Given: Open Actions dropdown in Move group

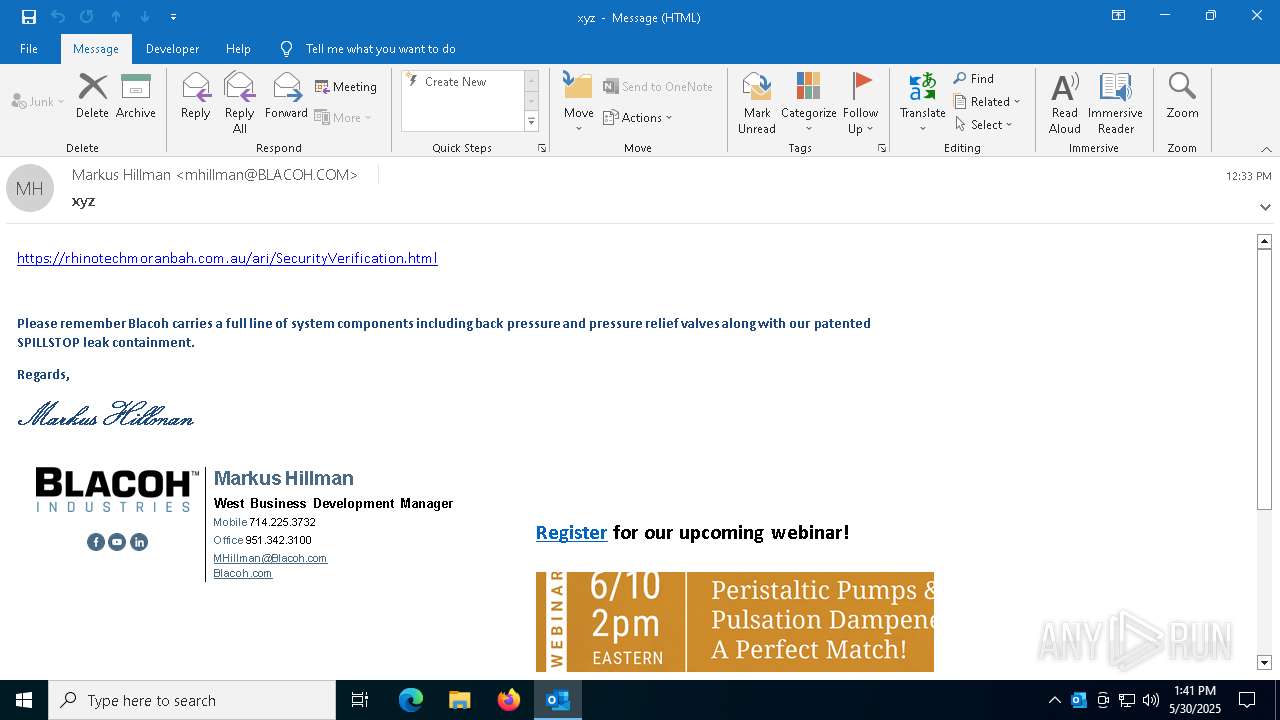Looking at the screenshot, I should [x=638, y=117].
